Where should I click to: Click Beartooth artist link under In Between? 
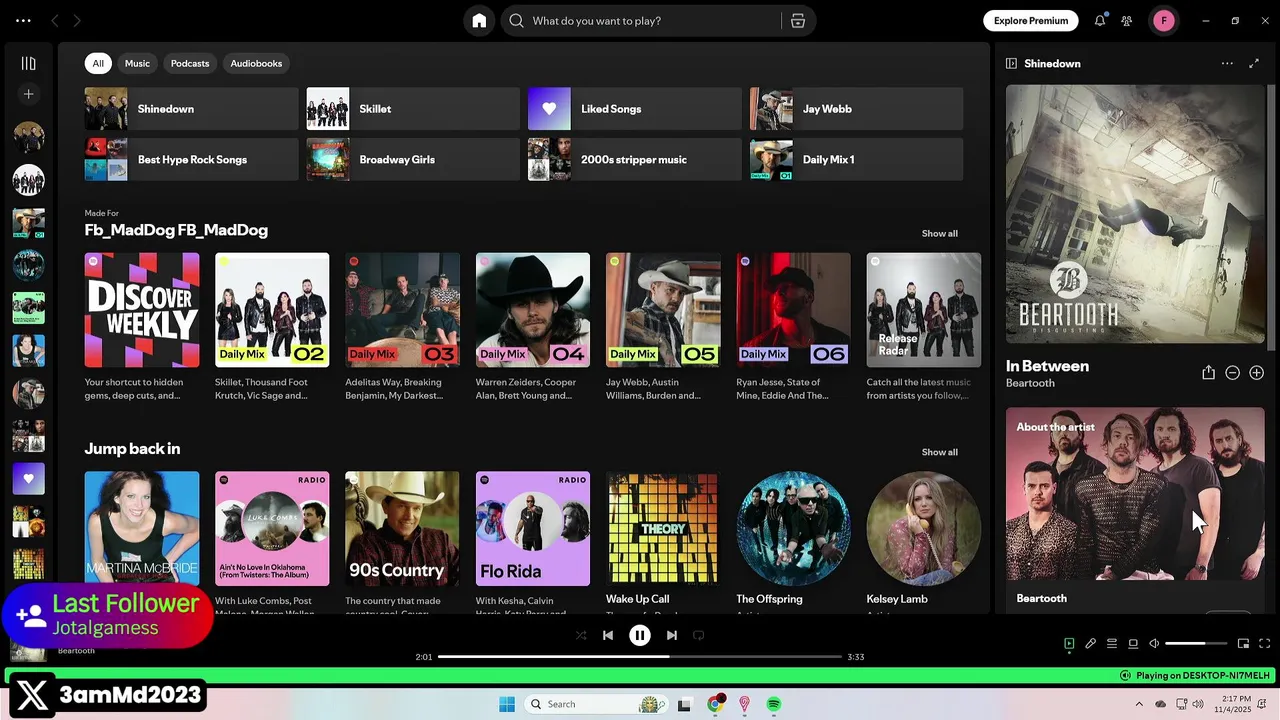[1030, 383]
